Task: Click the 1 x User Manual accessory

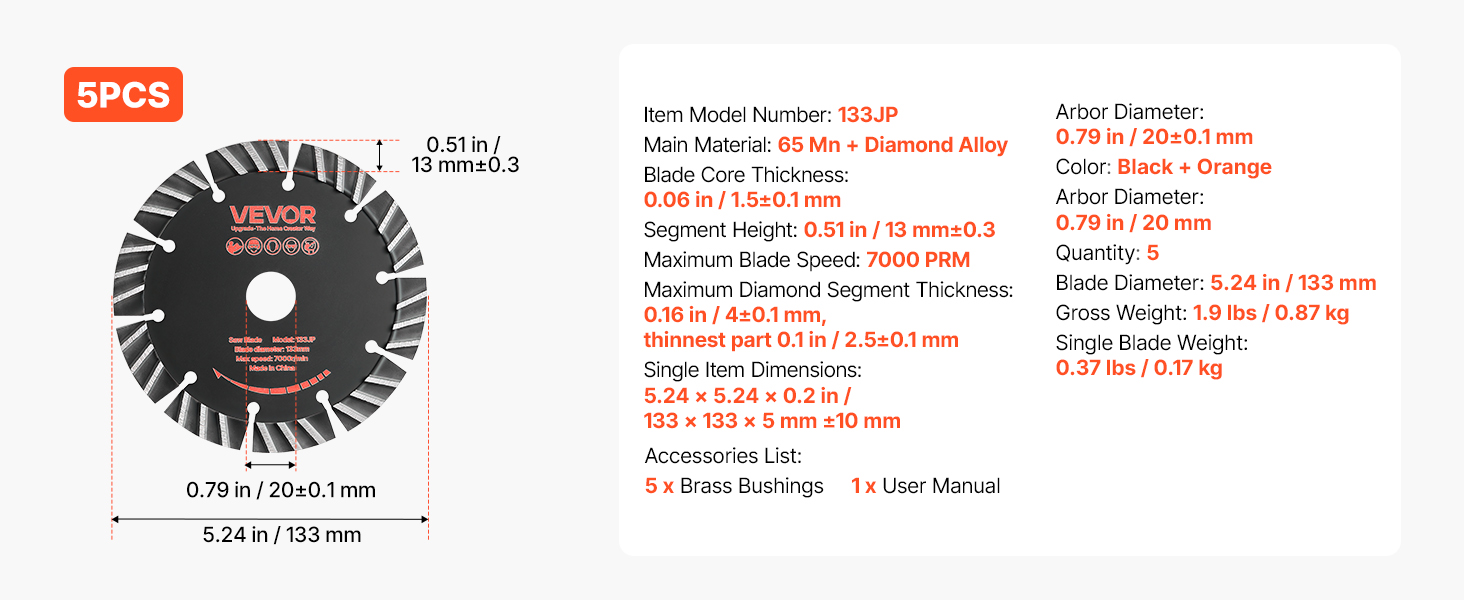Action: click(926, 486)
